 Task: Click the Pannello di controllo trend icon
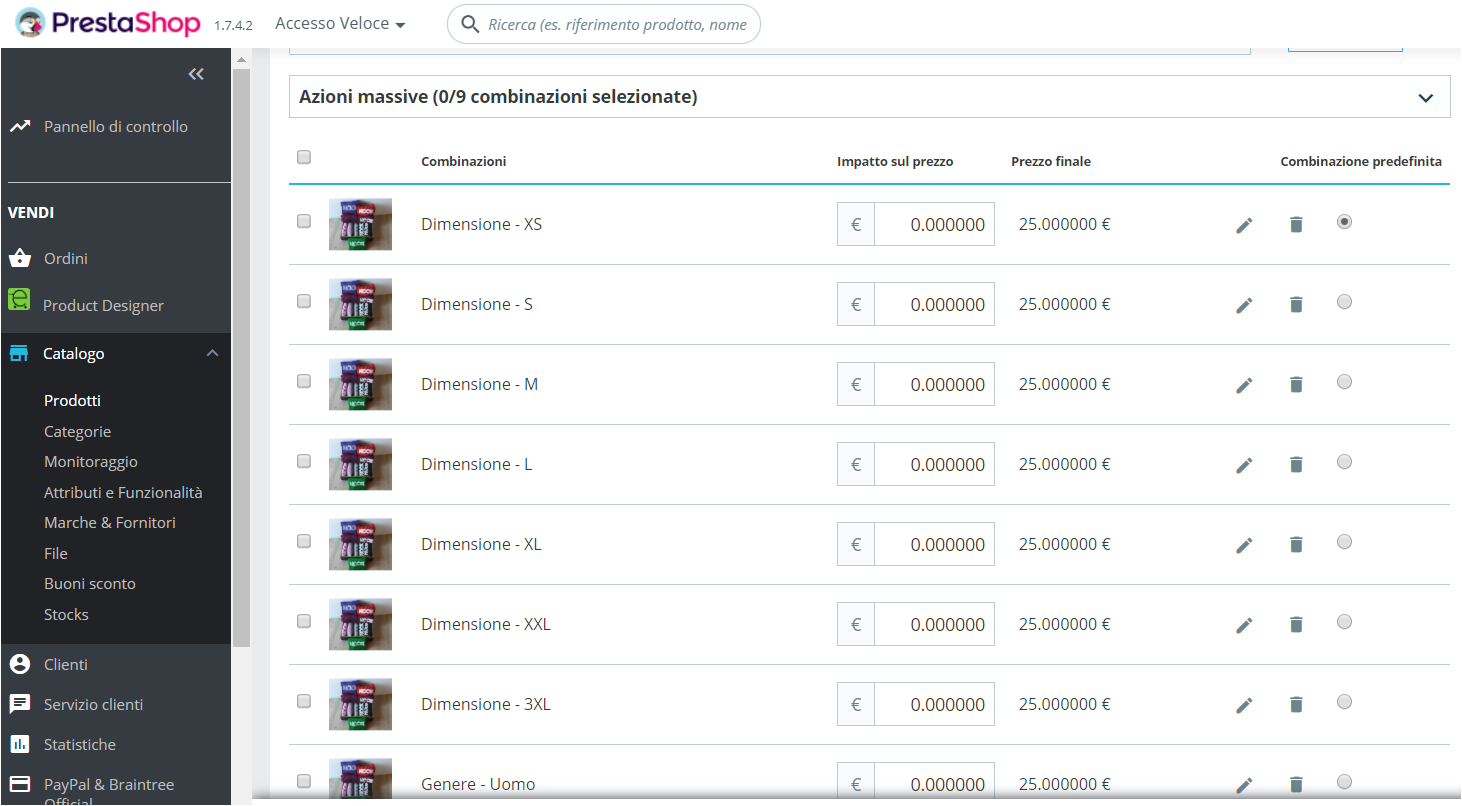point(19,127)
